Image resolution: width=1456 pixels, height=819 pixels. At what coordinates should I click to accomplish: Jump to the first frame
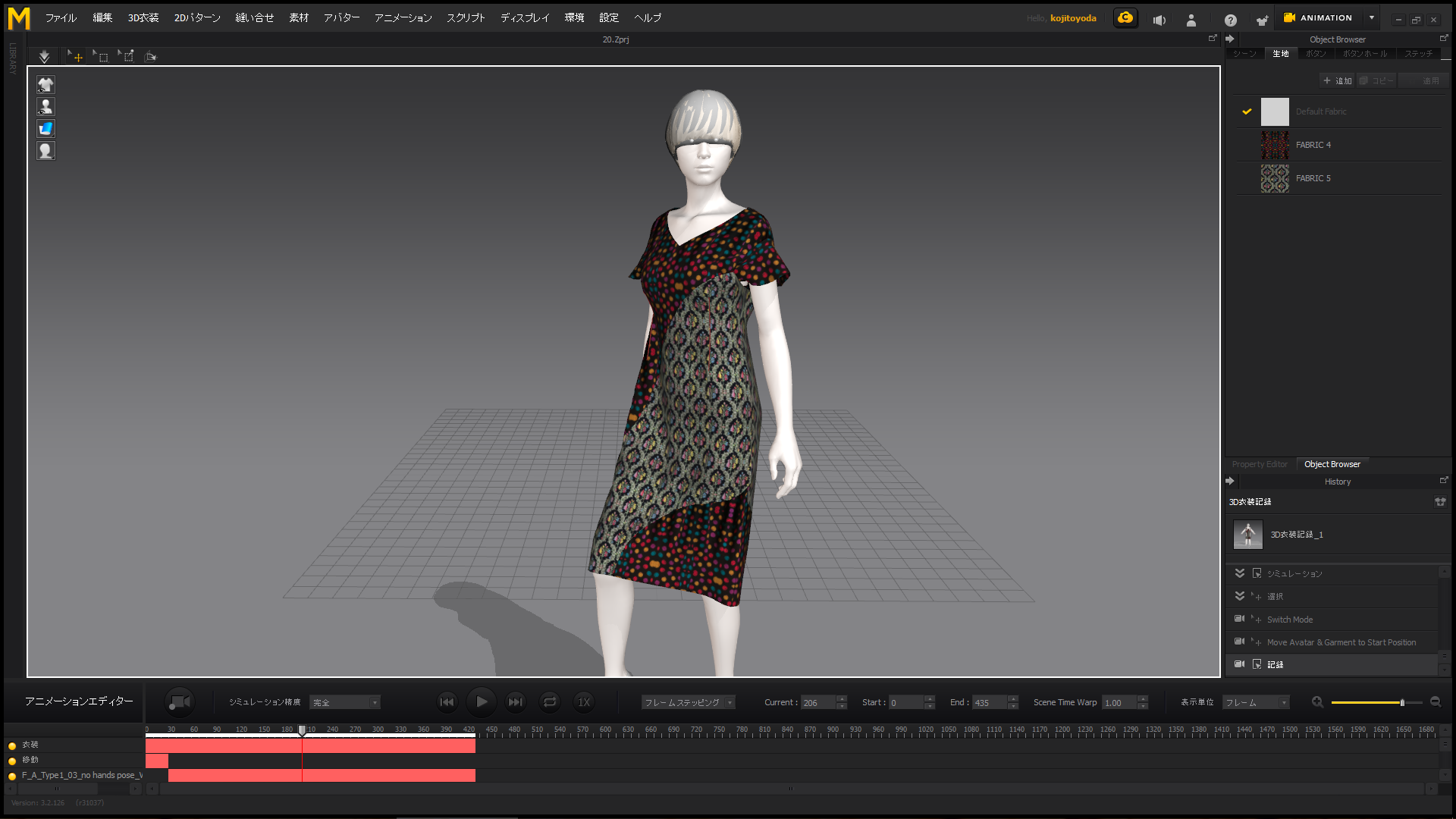click(447, 702)
